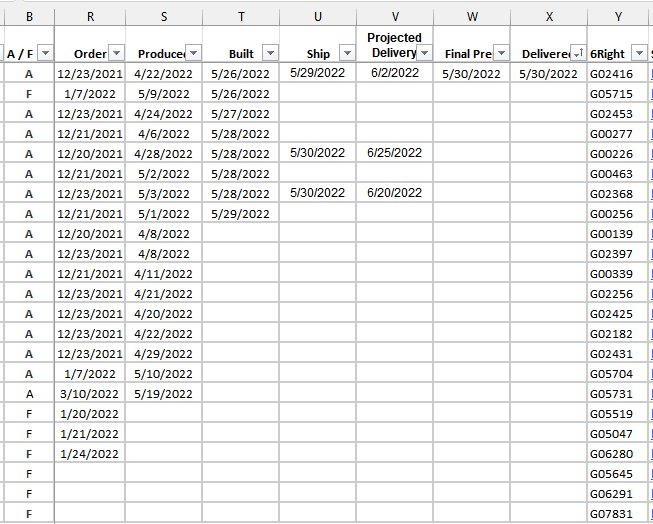Click the Delivered column sort-filter icon

[578, 54]
